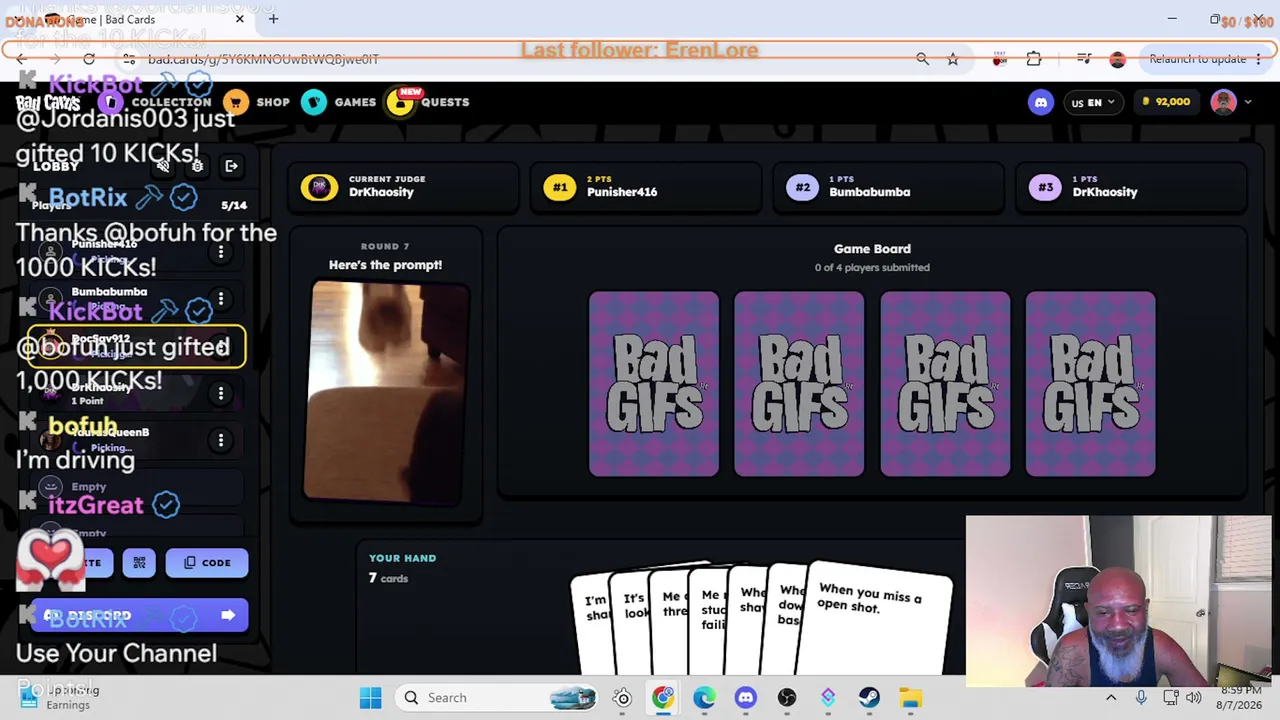
Task: Toggle the lobby sound mute icon
Action: click(x=163, y=166)
